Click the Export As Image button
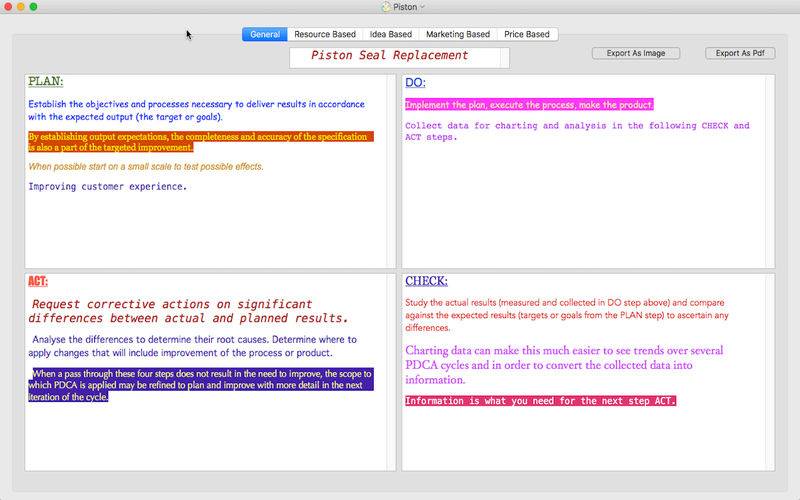This screenshot has height=500, width=800. (636, 53)
